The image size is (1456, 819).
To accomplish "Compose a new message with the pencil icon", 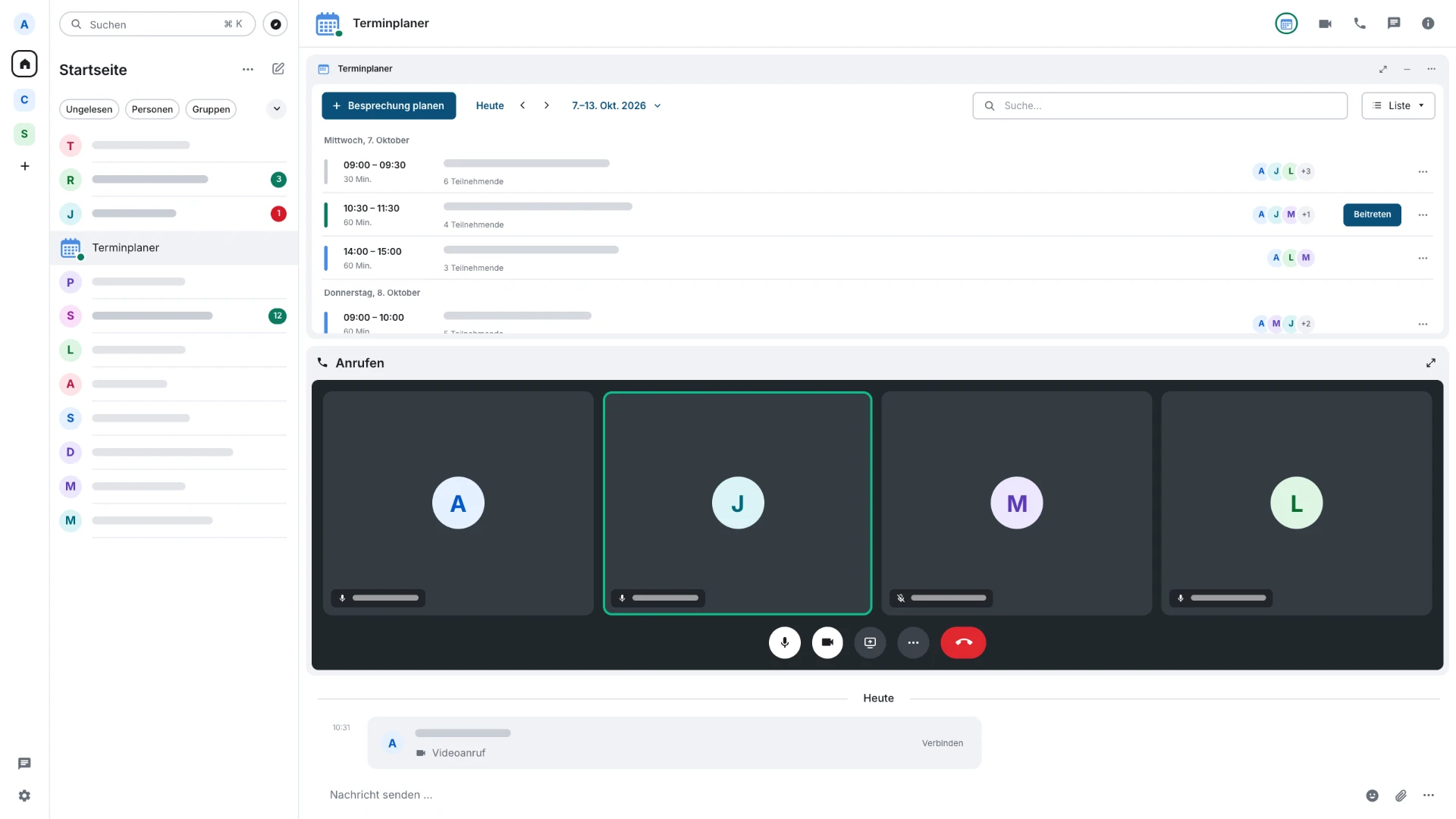I will 278,69.
